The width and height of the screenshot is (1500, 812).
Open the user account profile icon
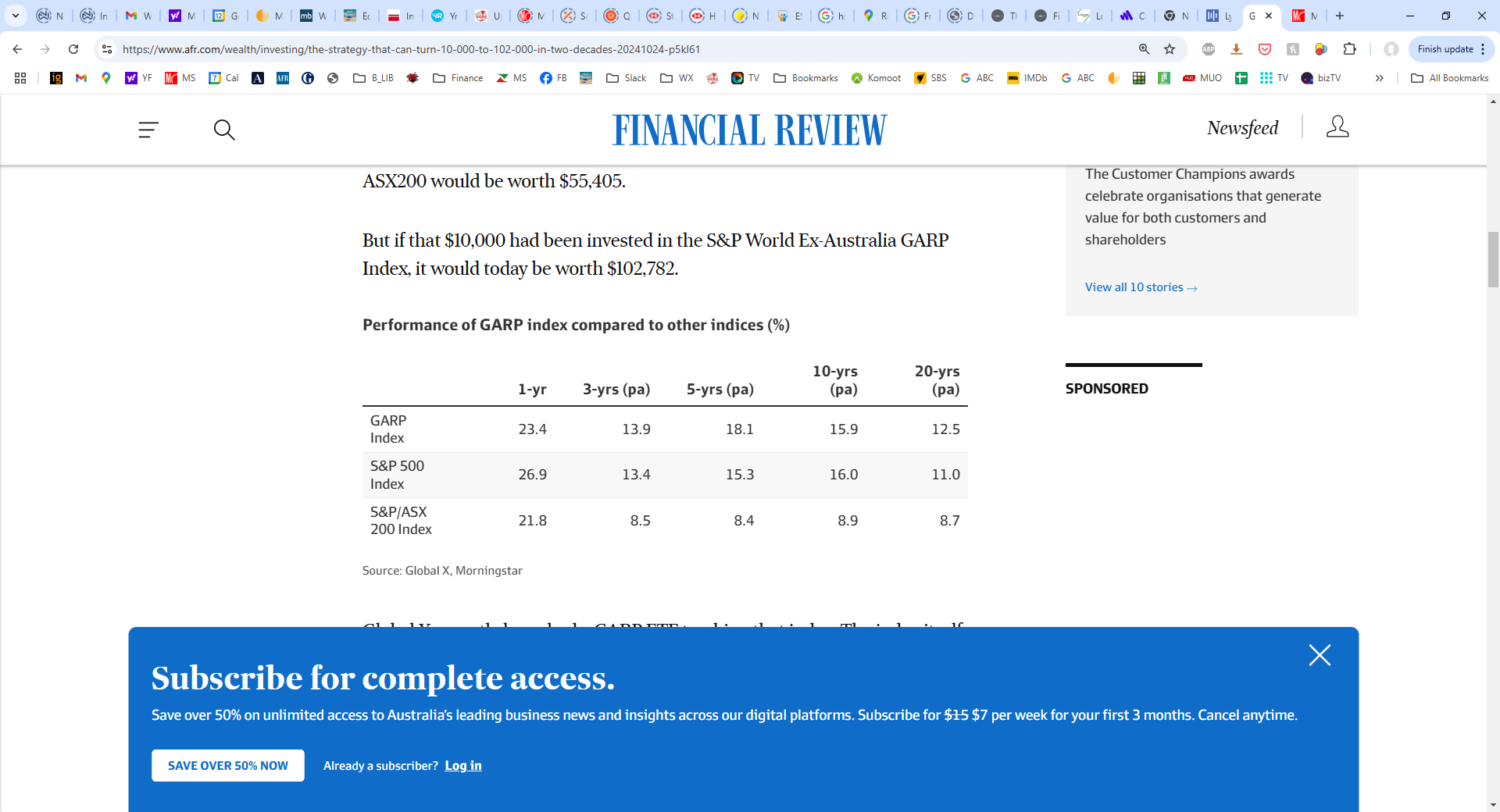1337,126
